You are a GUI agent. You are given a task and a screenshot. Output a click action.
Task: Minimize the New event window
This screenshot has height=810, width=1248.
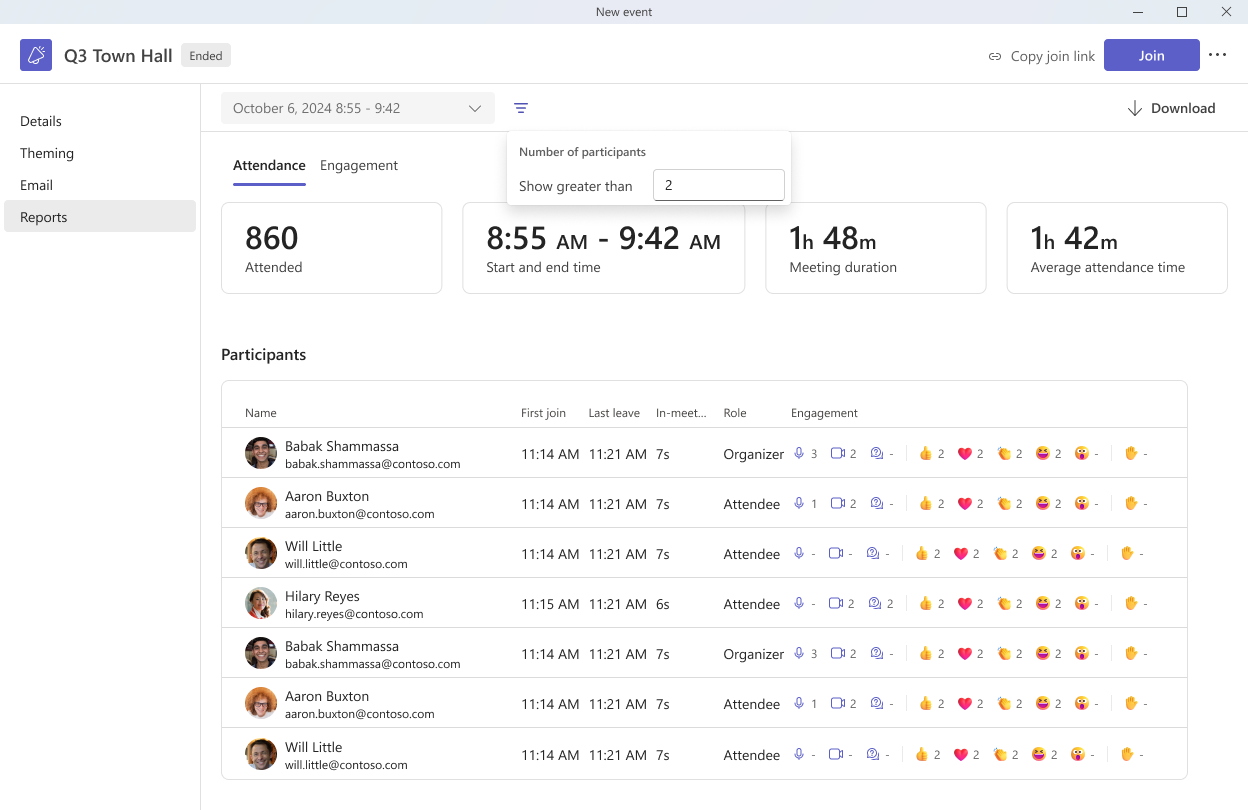click(x=1137, y=12)
